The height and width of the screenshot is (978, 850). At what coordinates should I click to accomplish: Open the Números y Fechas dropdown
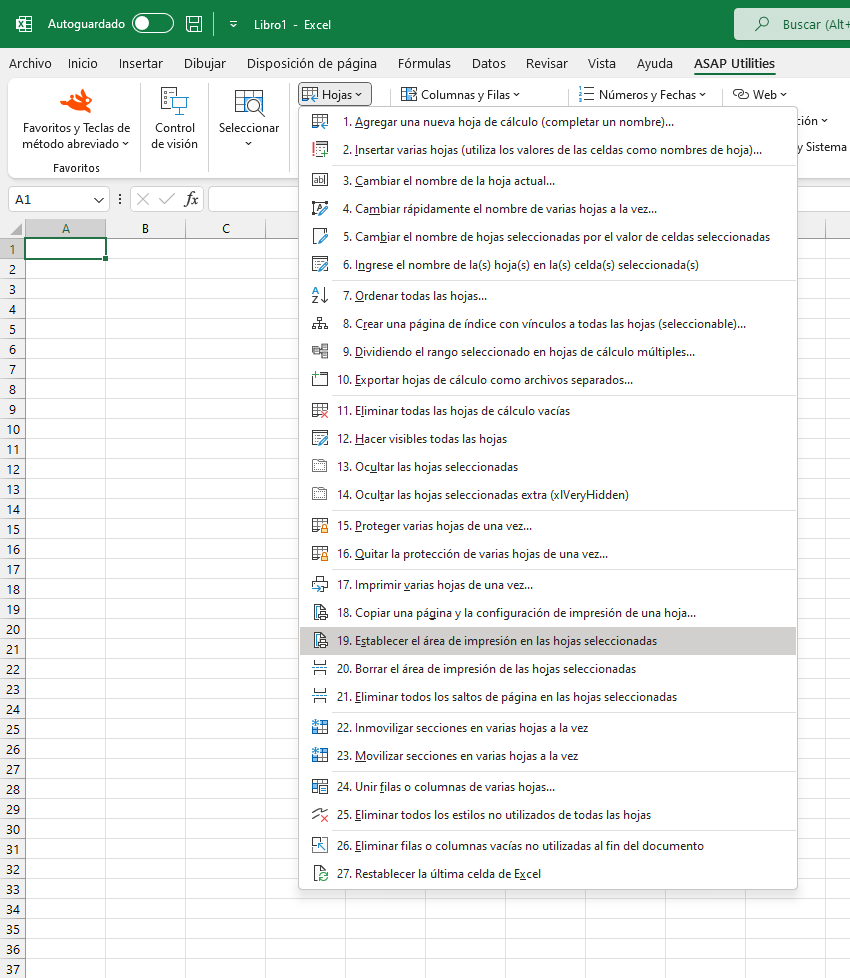tap(642, 94)
